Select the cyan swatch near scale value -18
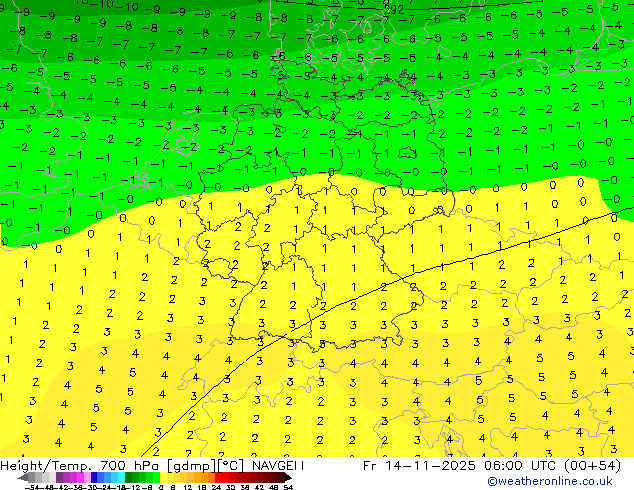 tap(121, 478)
